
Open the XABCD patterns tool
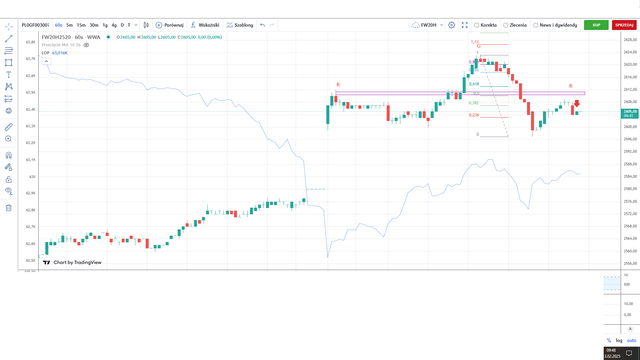[x=9, y=87]
